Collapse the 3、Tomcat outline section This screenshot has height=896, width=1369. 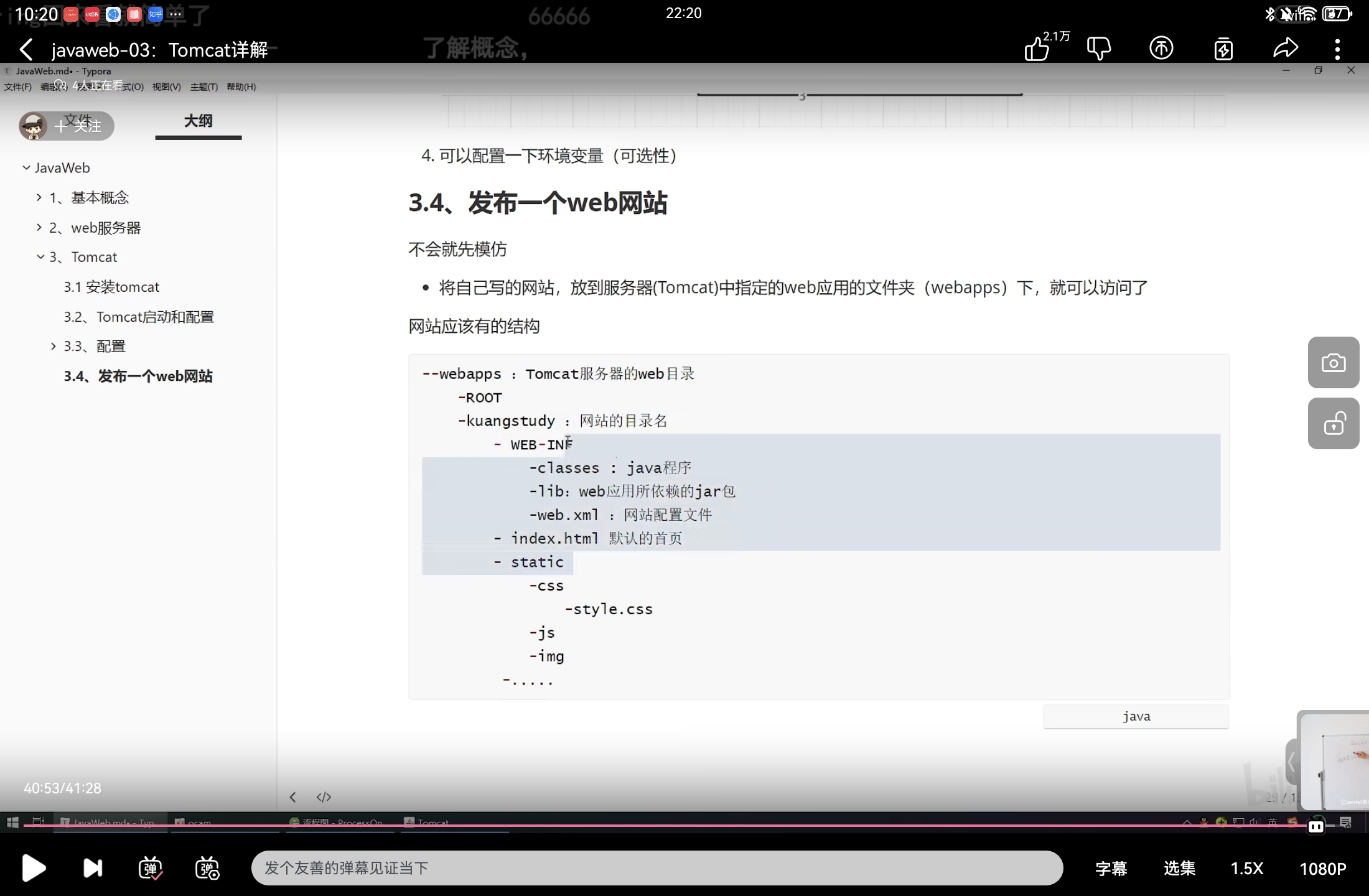click(x=40, y=257)
